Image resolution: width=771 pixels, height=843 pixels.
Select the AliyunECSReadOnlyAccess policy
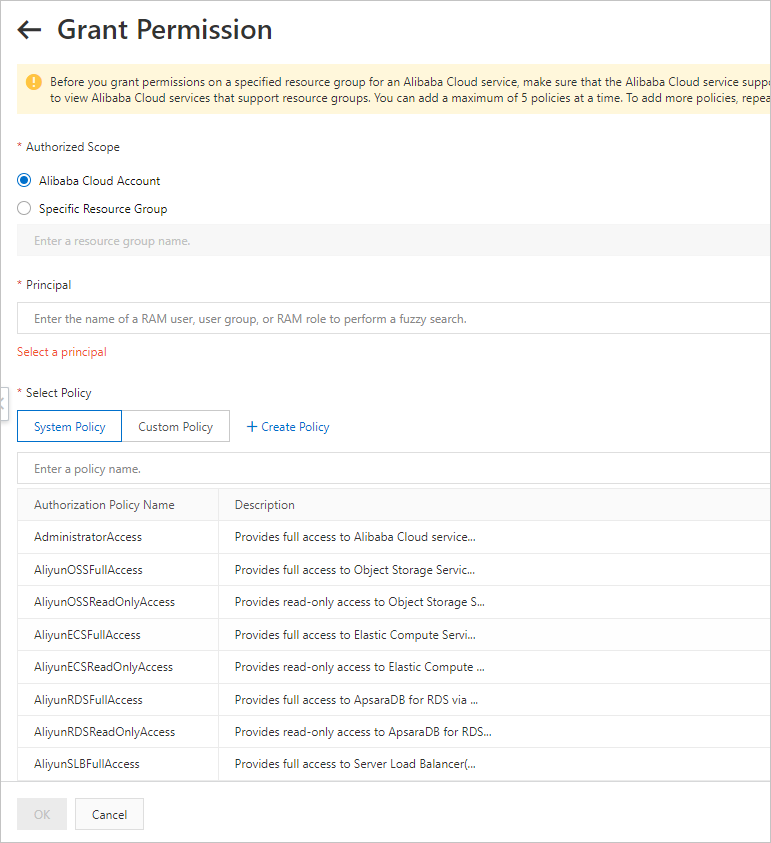tap(103, 667)
